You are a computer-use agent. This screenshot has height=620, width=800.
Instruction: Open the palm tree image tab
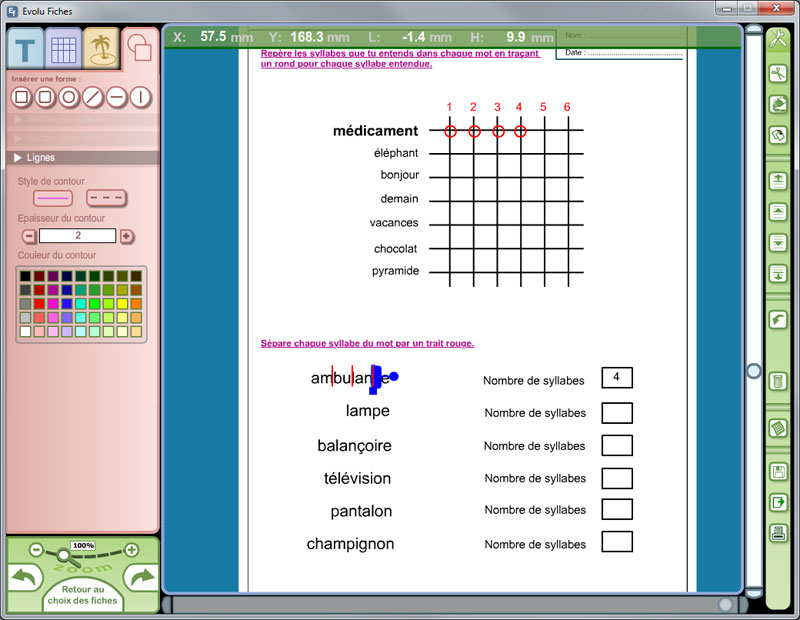pyautogui.click(x=102, y=47)
